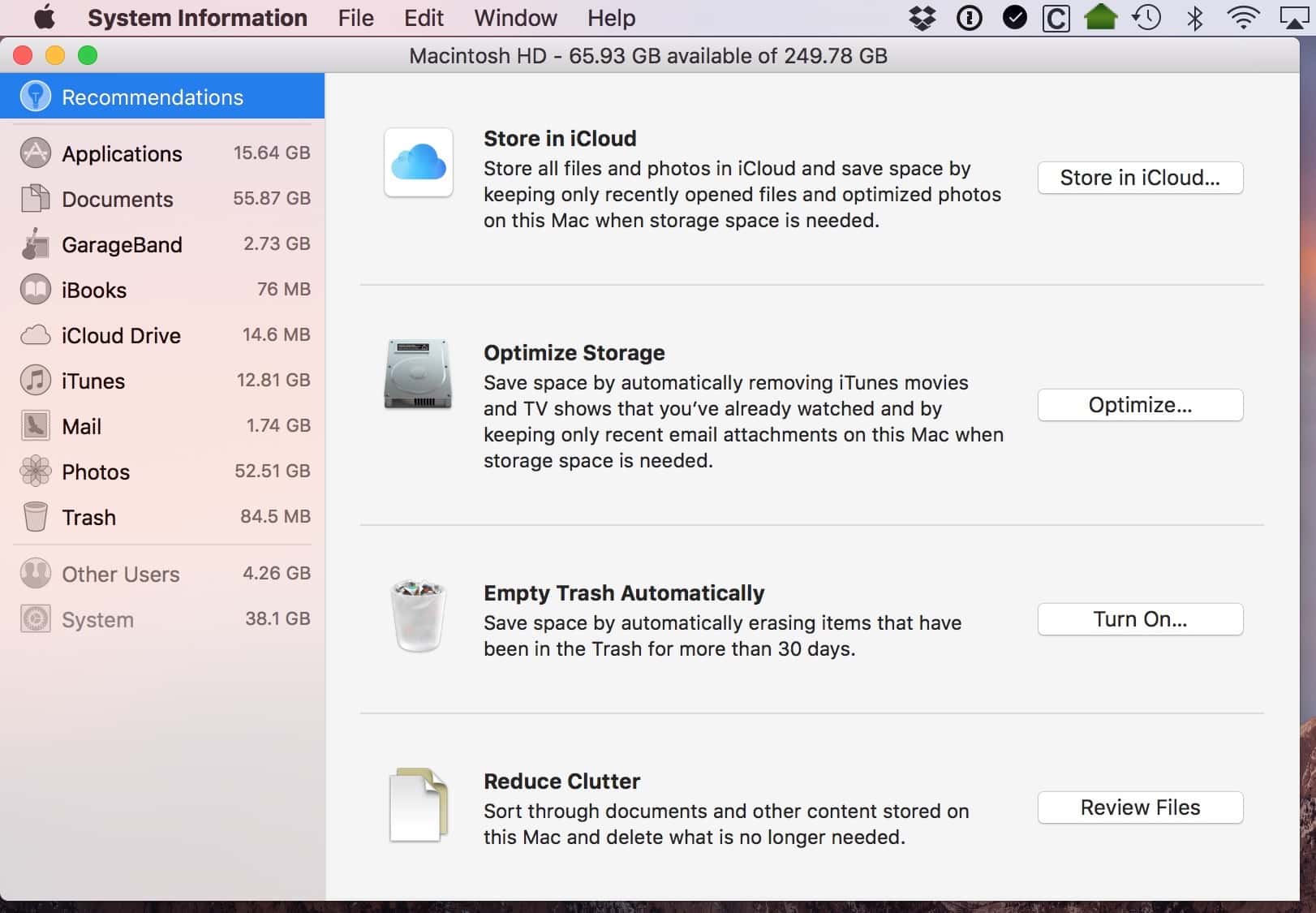This screenshot has width=1316, height=913.
Task: Click the 12.81 GB iTunes size
Action: [273, 380]
